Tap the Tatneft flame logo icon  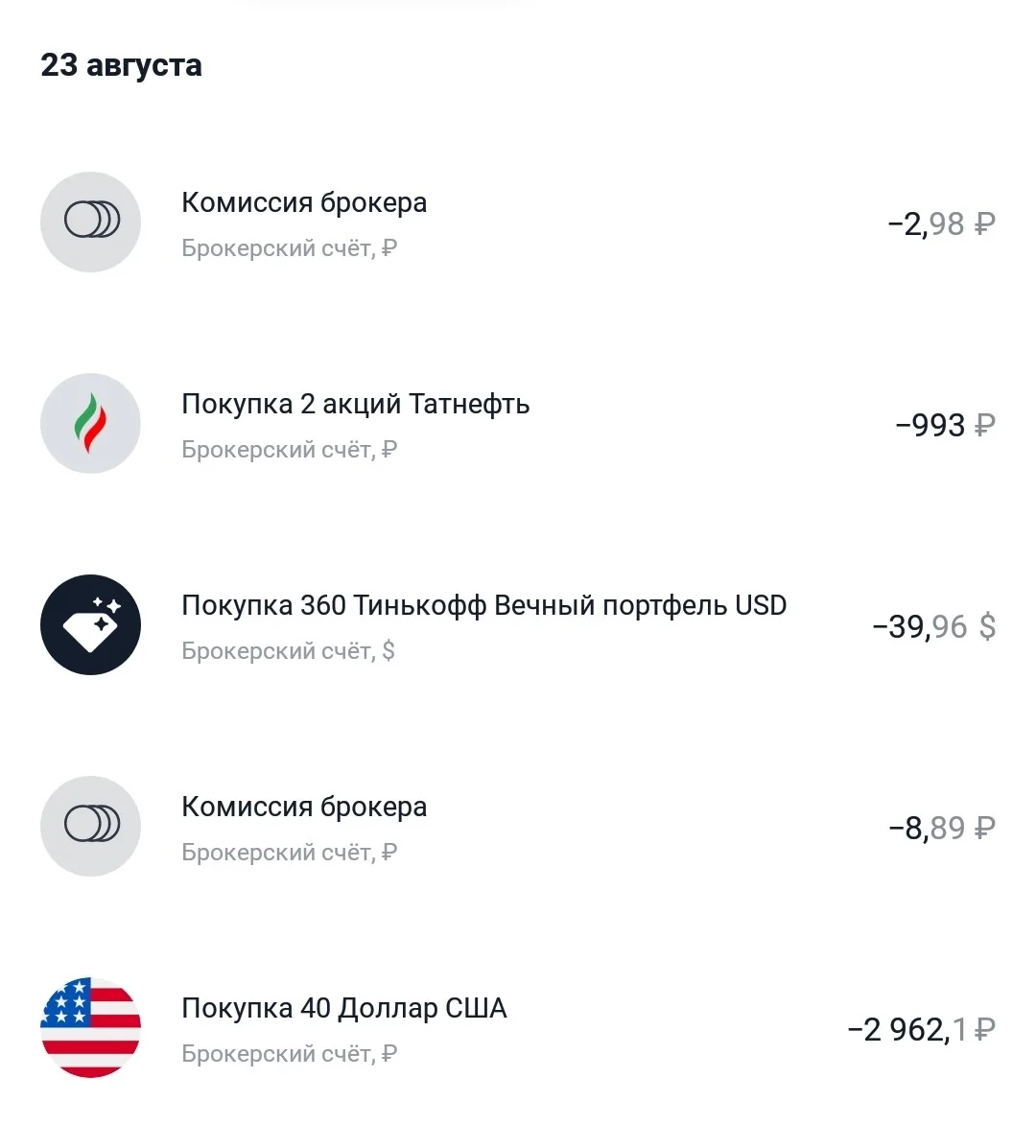tap(91, 423)
